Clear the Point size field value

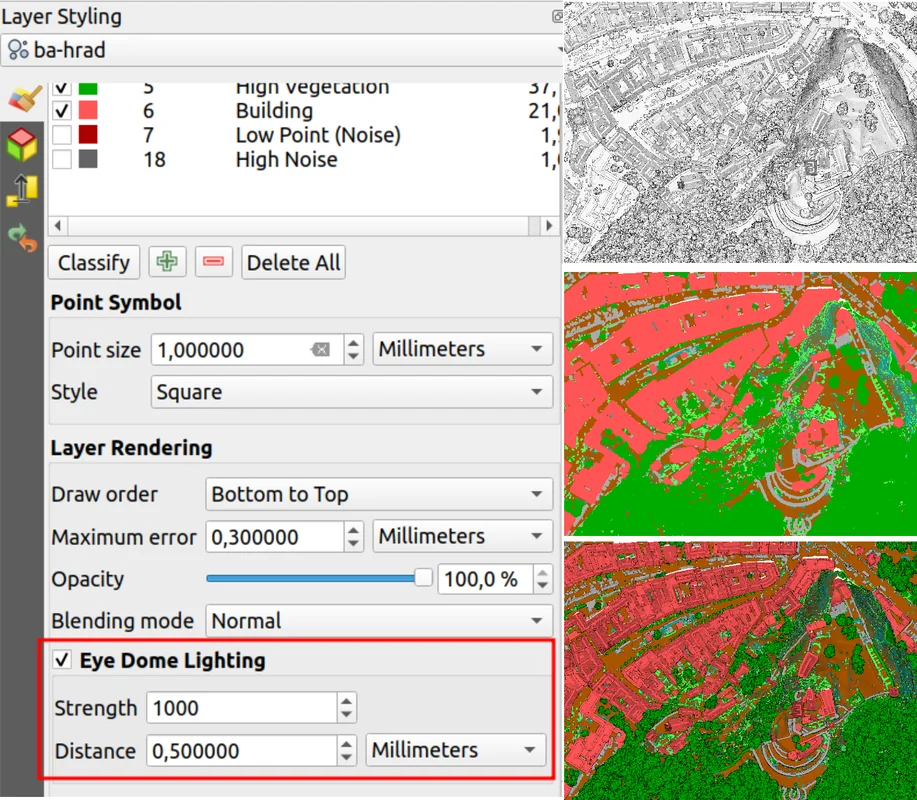[x=320, y=349]
